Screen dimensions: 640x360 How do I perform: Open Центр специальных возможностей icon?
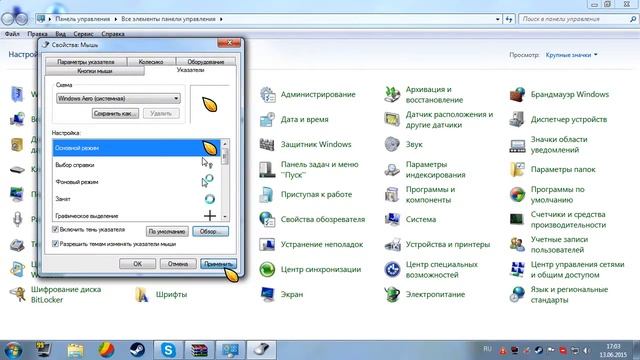coord(393,269)
